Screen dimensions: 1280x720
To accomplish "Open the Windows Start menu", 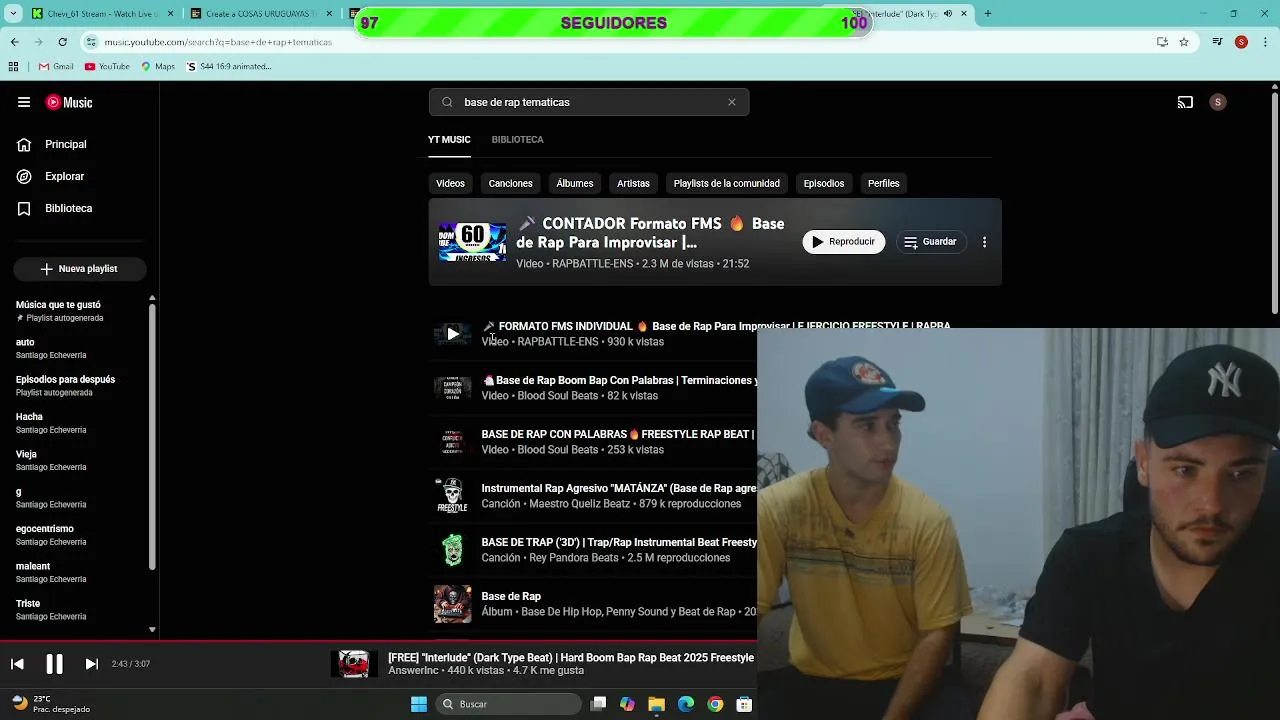I will click(x=419, y=704).
